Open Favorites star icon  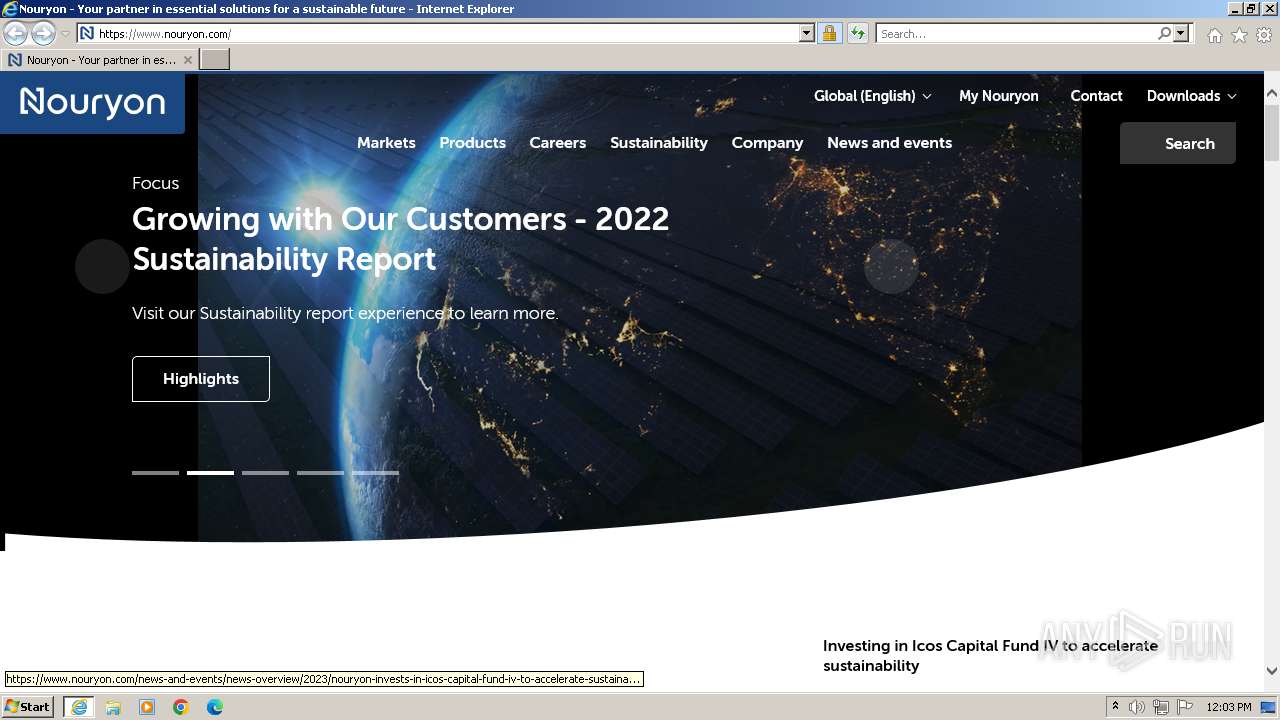click(1239, 35)
